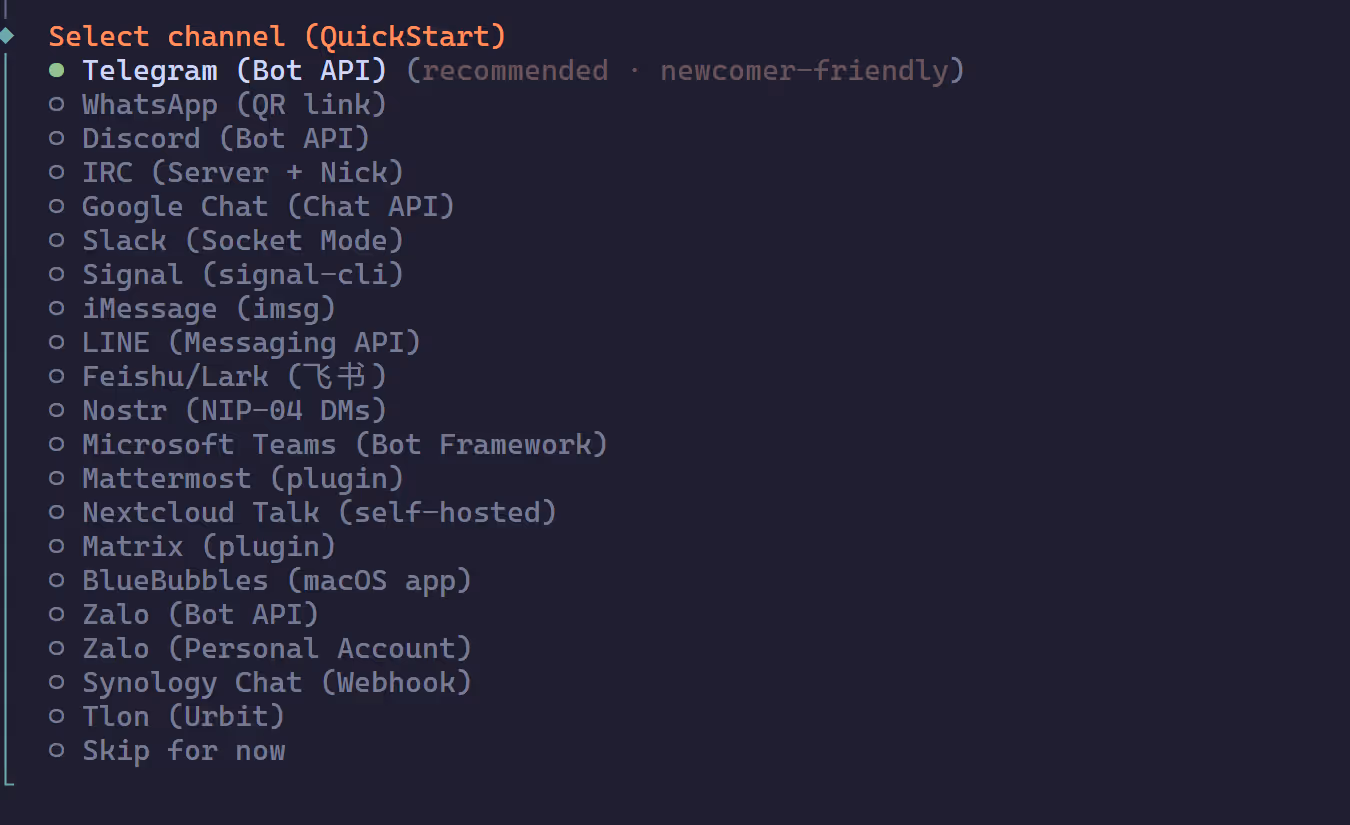Select Google Chat (Chat API)
Screen dimensions: 1350x825
coord(268,207)
